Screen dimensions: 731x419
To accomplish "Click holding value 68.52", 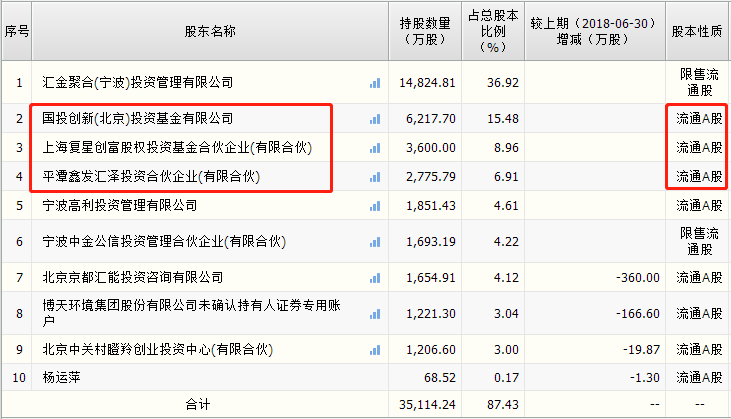I will tap(440, 378).
